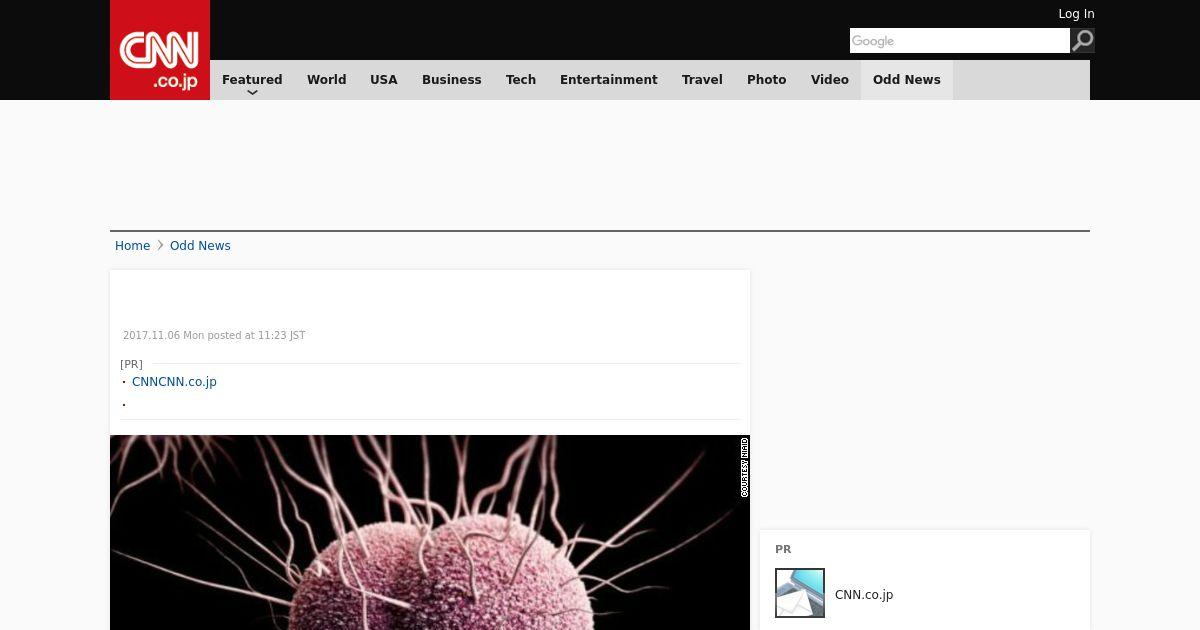Screen dimensions: 1200x630
Task: Go to Home in the breadcrumb
Action: tap(132, 246)
